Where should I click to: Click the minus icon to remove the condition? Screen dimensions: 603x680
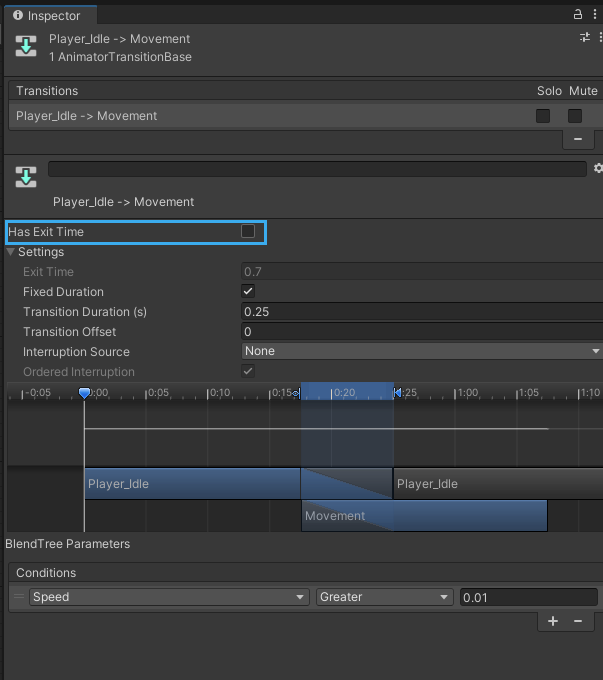pyautogui.click(x=577, y=621)
